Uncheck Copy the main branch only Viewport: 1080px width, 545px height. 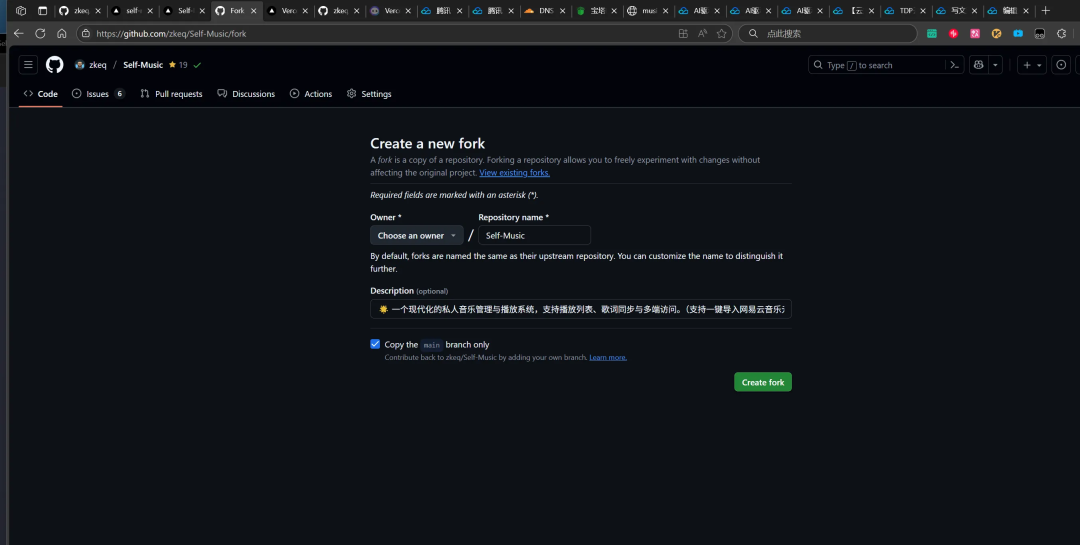[x=375, y=344]
